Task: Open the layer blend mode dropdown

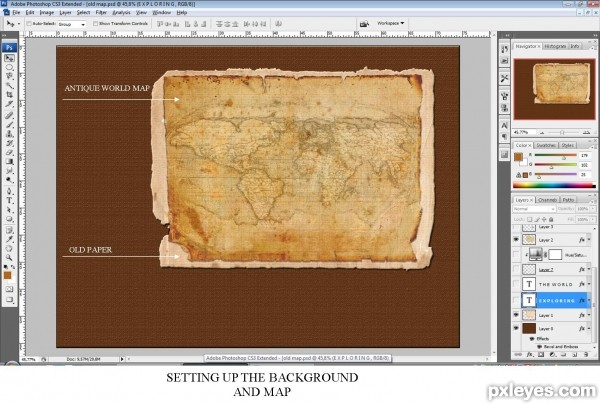Action: [x=534, y=209]
